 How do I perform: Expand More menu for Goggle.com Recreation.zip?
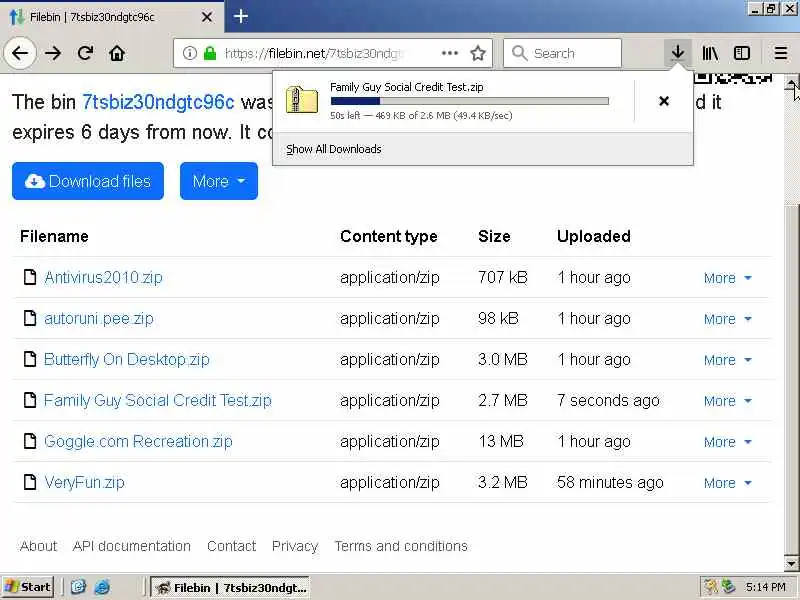728,442
